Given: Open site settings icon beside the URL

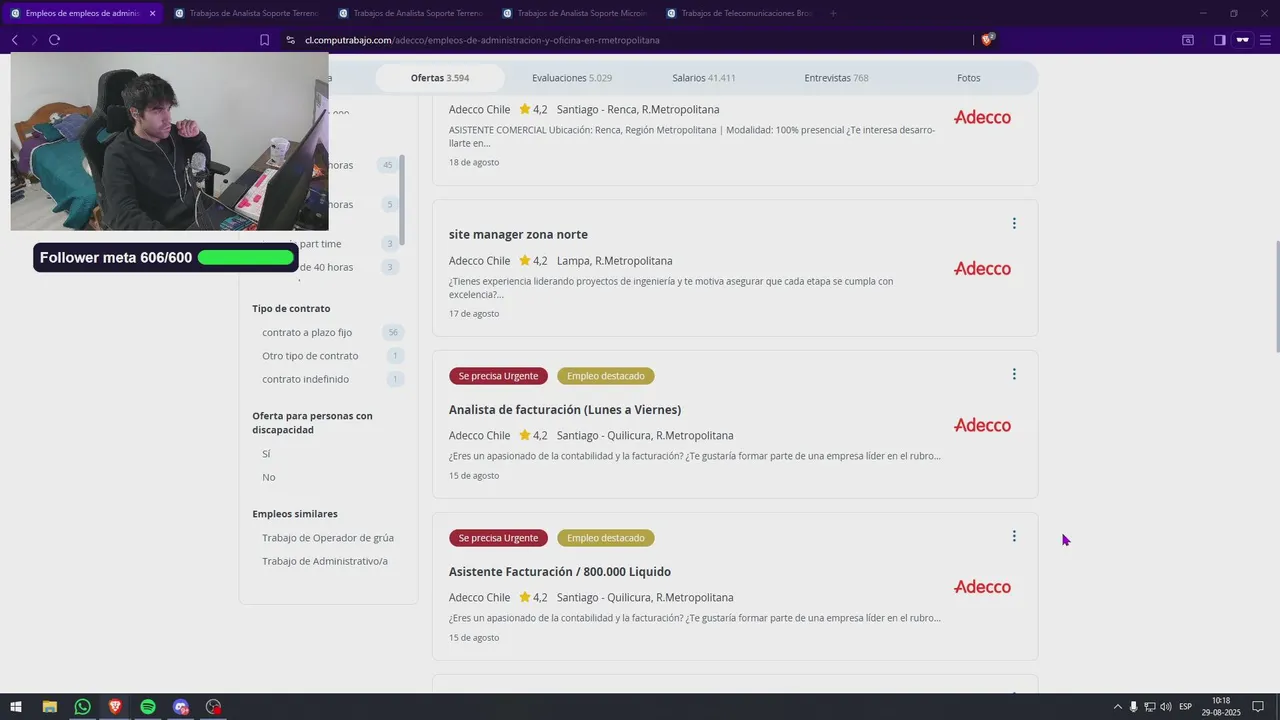Looking at the screenshot, I should click(290, 40).
